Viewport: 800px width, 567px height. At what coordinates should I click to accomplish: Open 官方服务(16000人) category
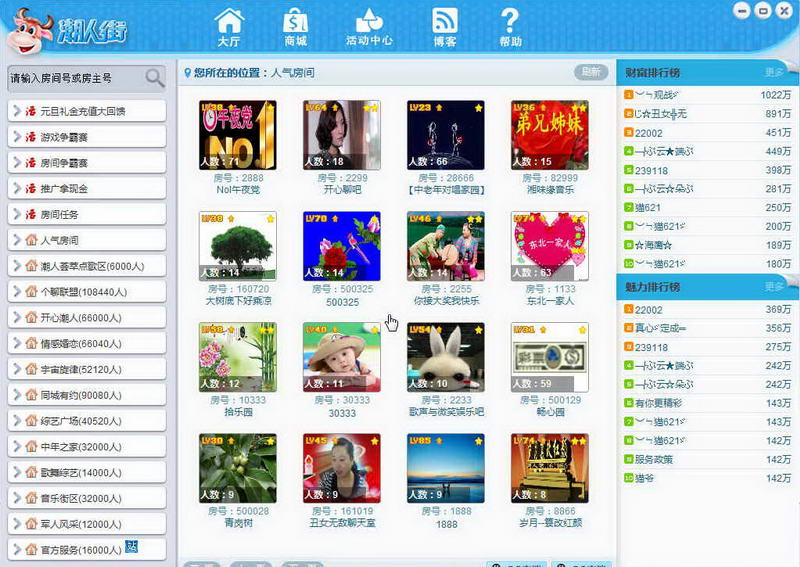pyautogui.click(x=87, y=550)
